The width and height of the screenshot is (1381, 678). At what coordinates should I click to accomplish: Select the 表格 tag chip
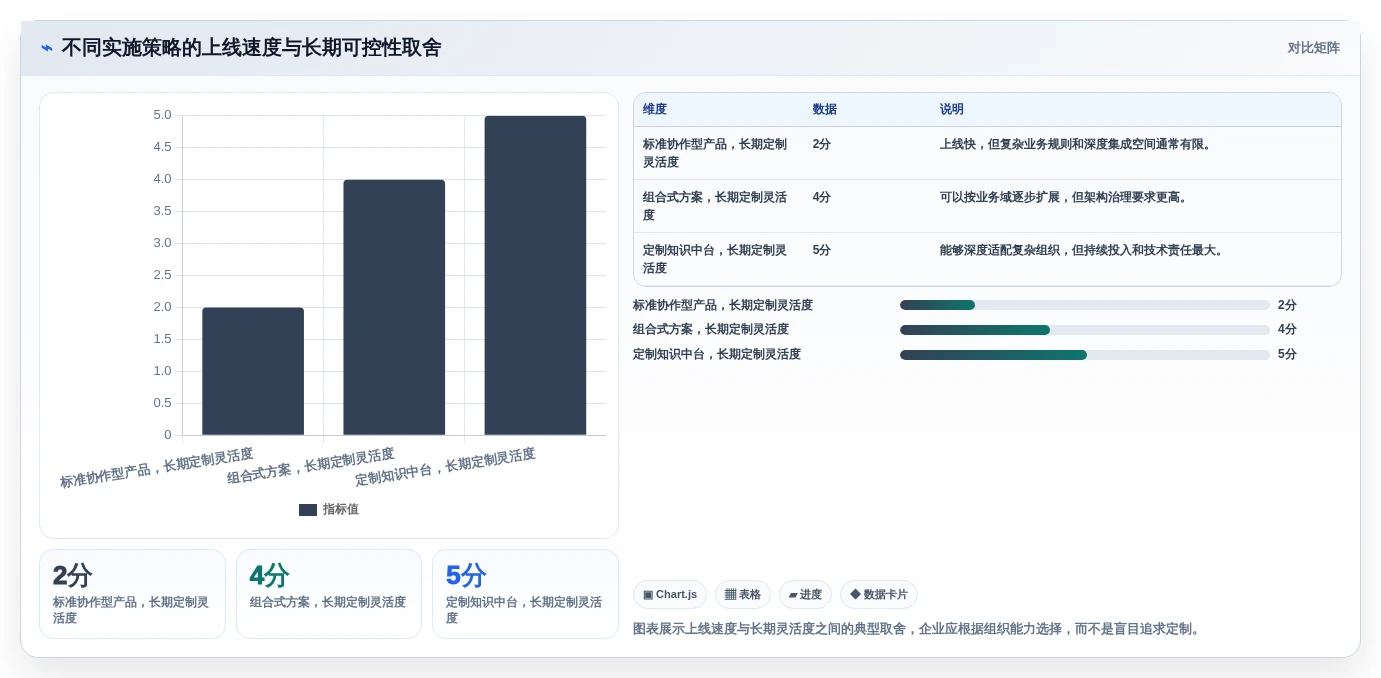click(x=743, y=595)
